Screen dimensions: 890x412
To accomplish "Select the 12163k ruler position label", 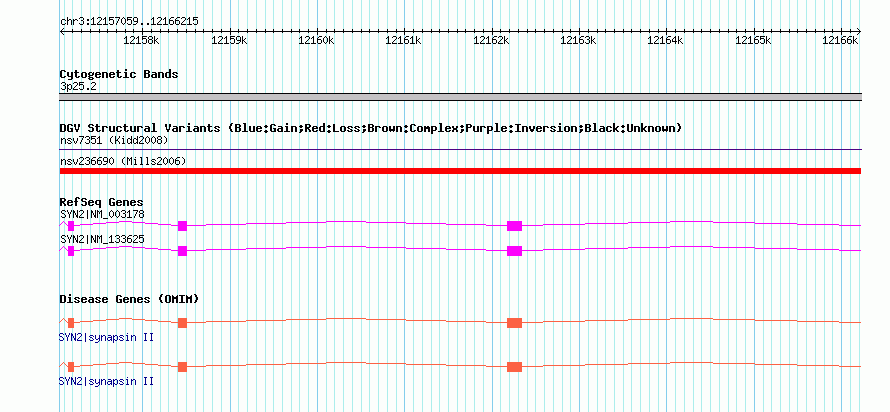I will click(x=578, y=40).
